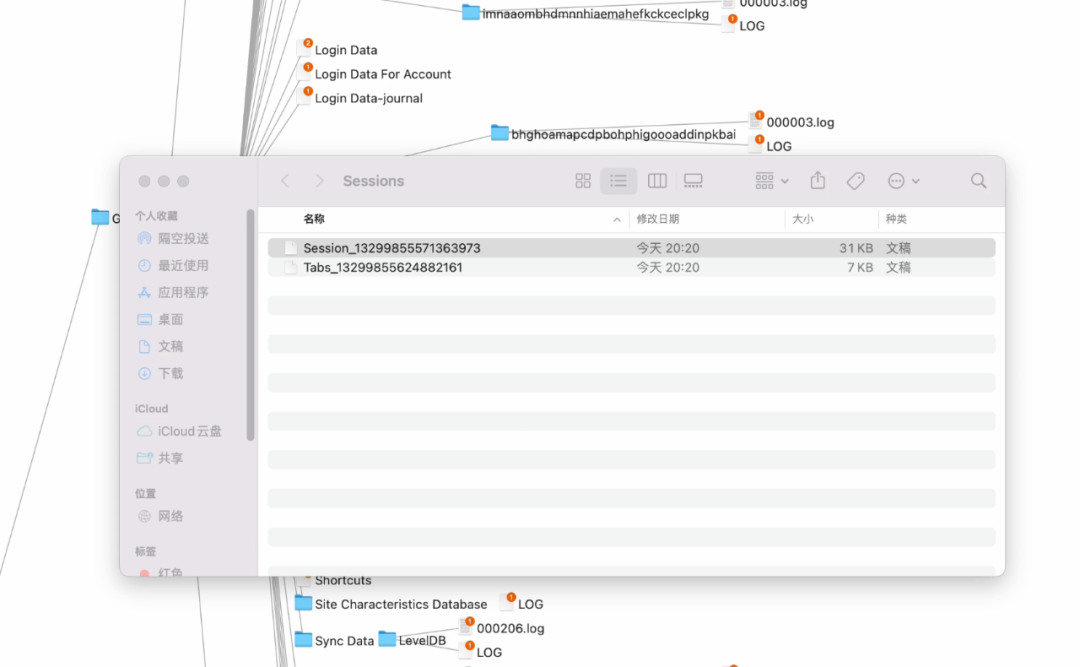Open 应用程序 folder in sidebar

(x=183, y=292)
